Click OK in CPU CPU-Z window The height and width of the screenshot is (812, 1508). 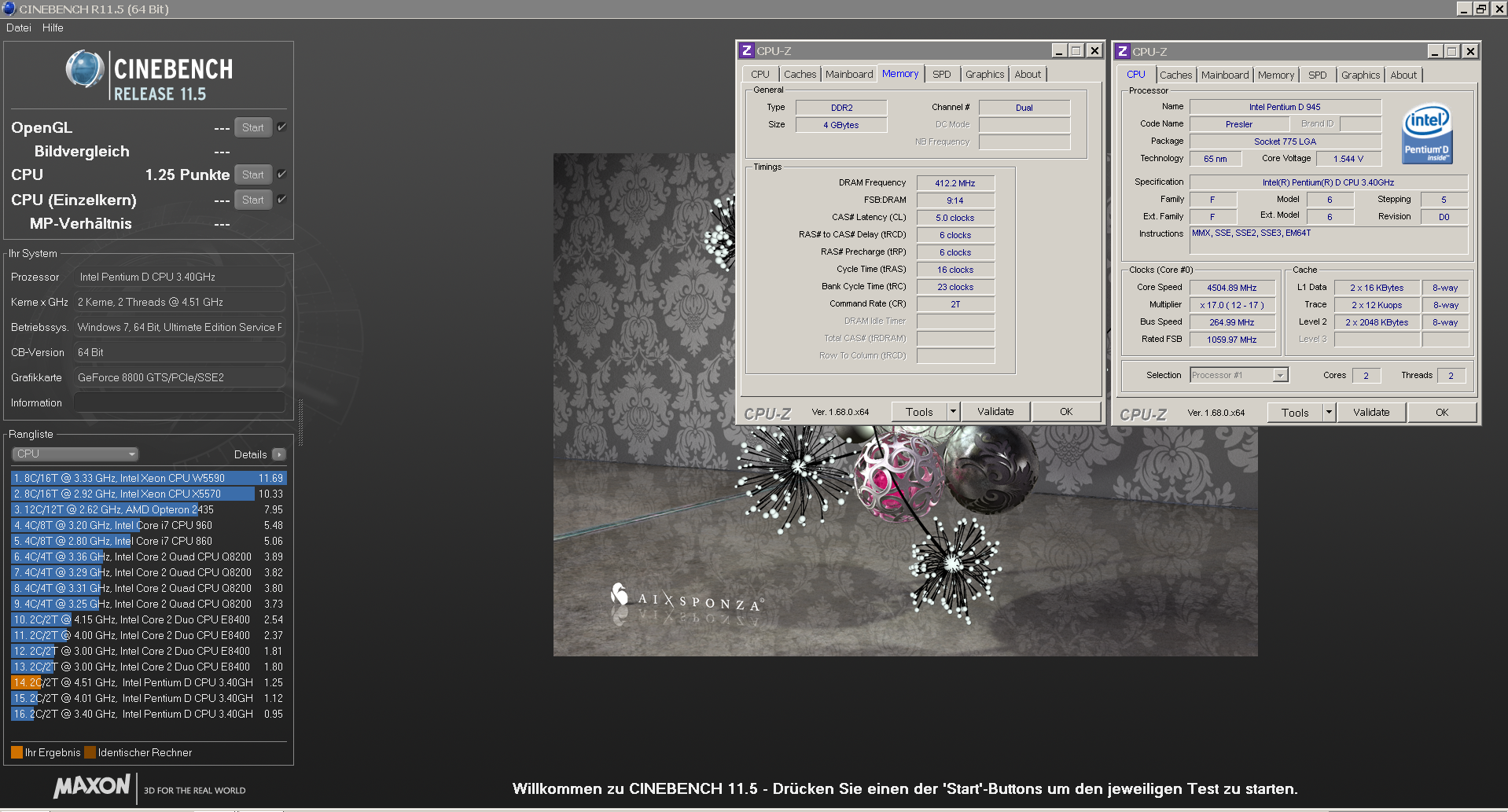click(x=1442, y=412)
